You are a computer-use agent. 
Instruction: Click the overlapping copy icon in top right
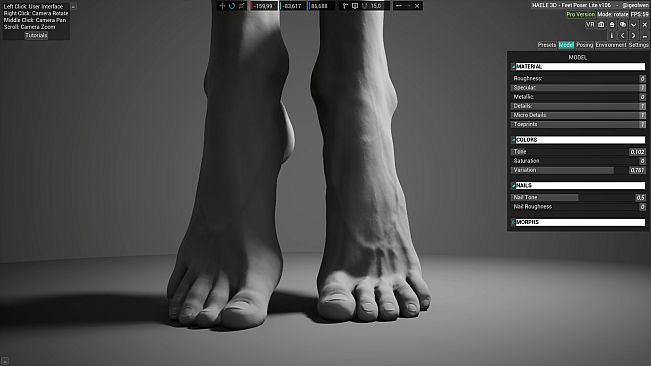tap(623, 24)
